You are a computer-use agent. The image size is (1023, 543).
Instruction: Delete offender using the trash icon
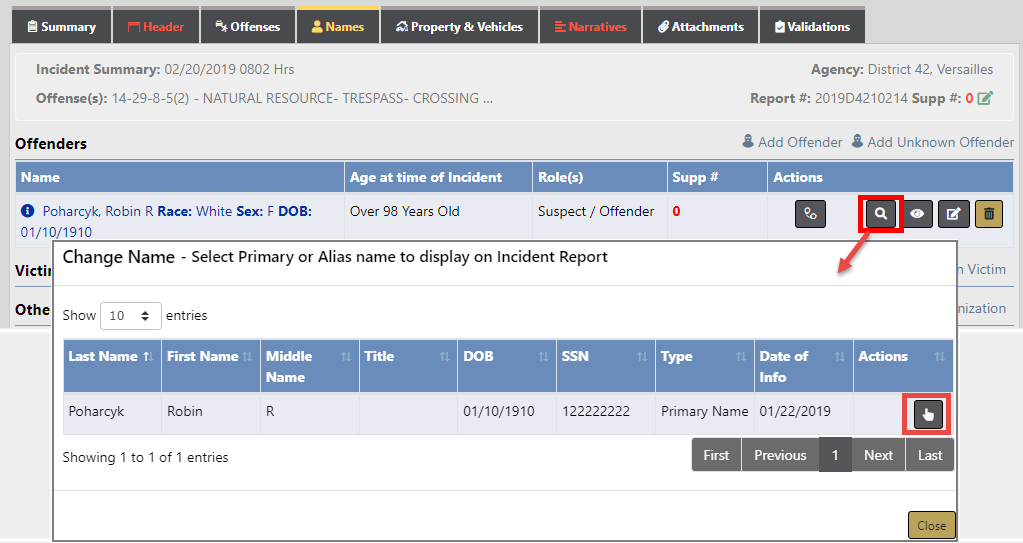pos(988,214)
